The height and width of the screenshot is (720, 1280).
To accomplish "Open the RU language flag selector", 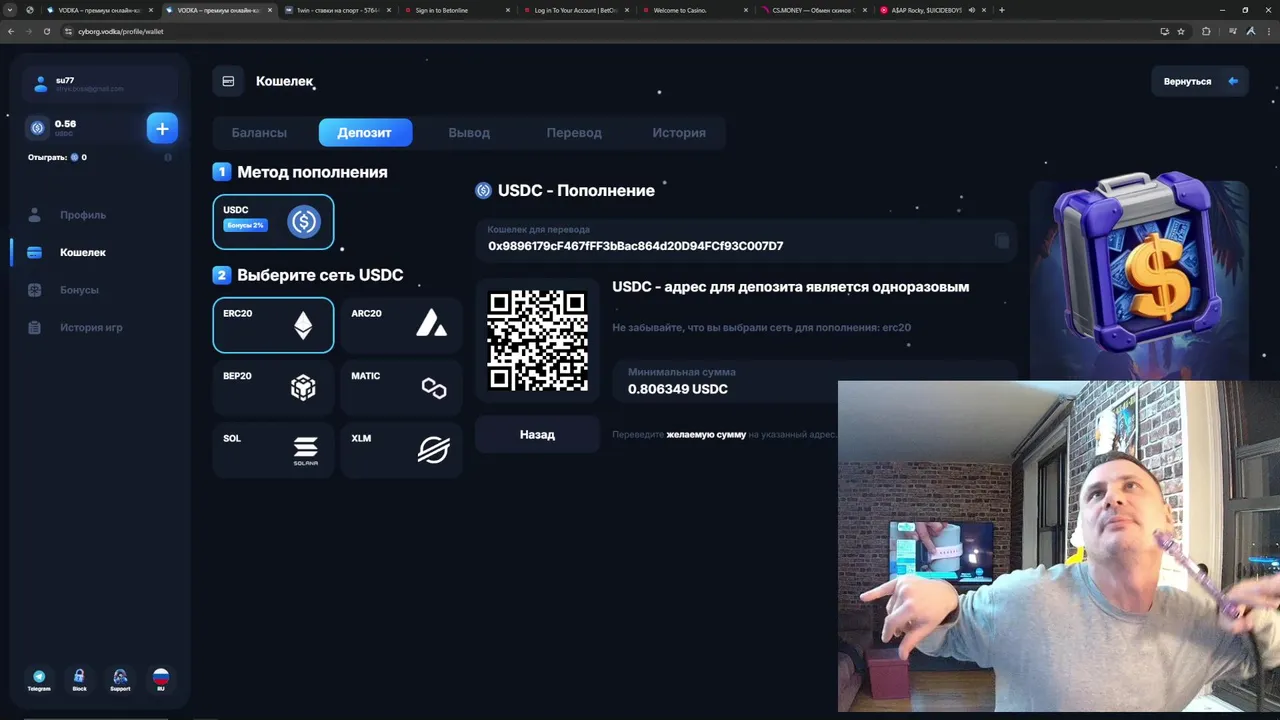I will coord(160,680).
